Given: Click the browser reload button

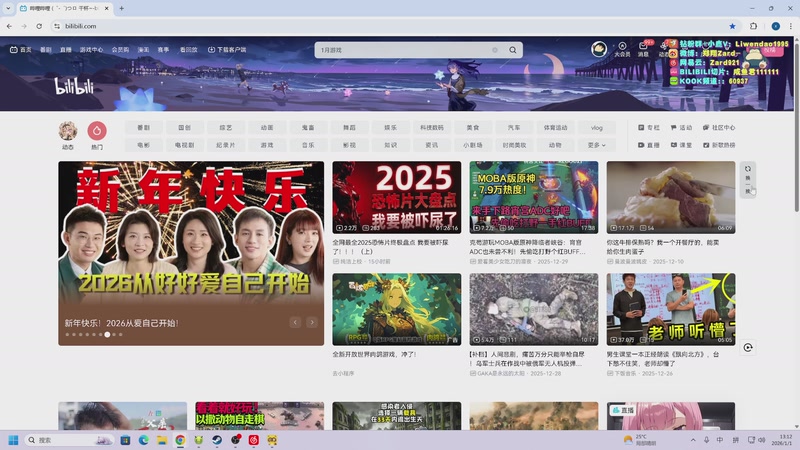Looking at the screenshot, I should [x=39, y=26].
